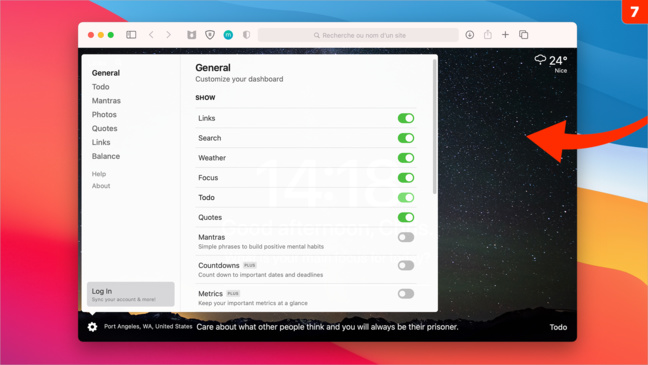The width and height of the screenshot is (648, 365).
Task: Click the quote about being a prisoner
Action: (327, 327)
